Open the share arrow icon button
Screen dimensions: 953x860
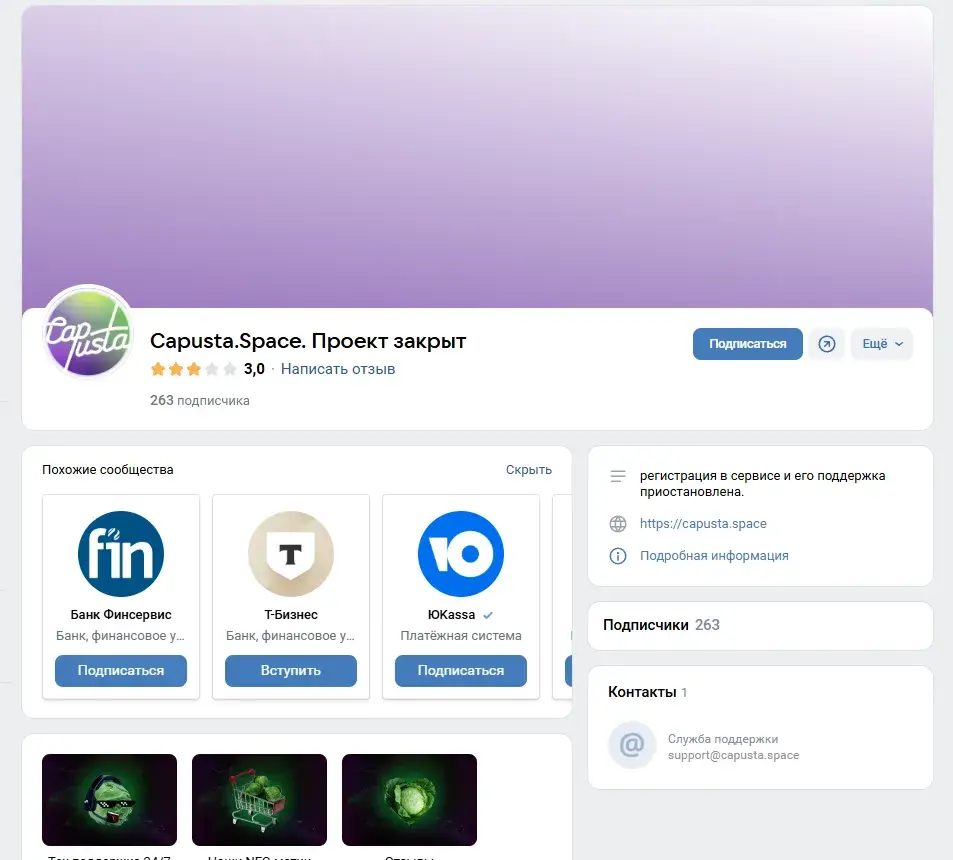coord(827,344)
